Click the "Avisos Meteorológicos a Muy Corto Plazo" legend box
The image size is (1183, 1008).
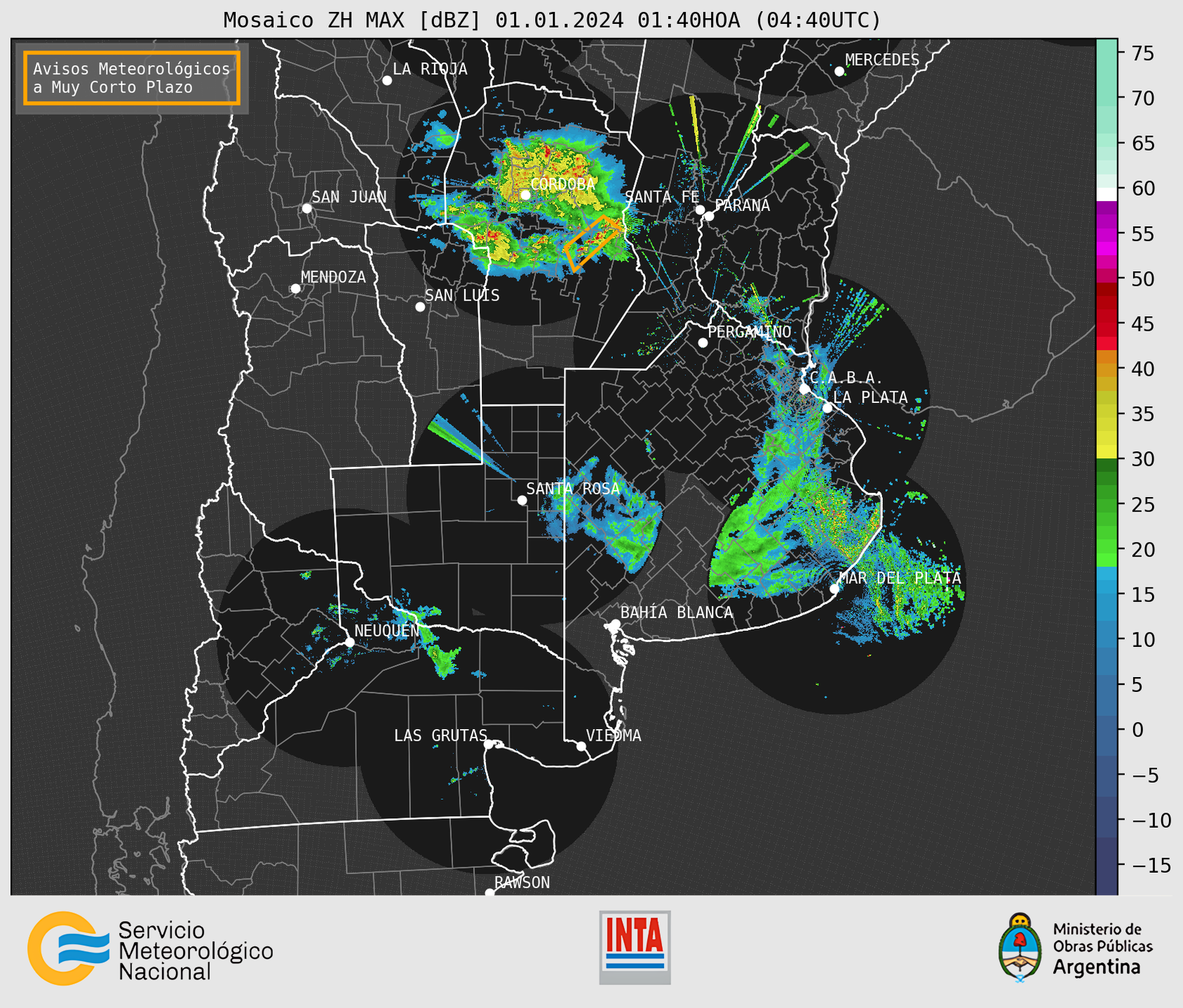(x=132, y=78)
